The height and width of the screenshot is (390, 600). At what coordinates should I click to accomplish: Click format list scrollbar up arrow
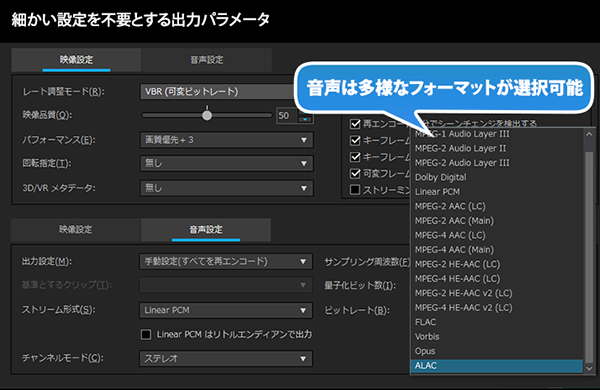pos(589,134)
